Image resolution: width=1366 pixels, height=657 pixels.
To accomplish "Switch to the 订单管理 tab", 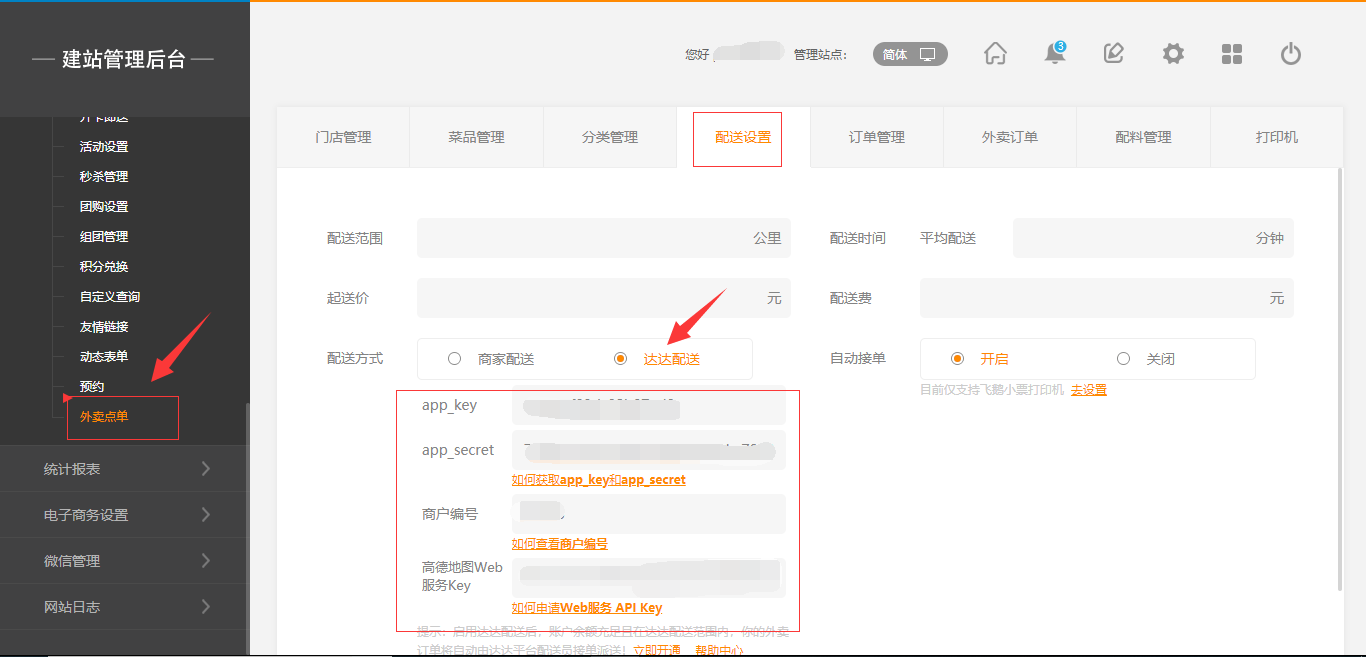I will click(876, 137).
